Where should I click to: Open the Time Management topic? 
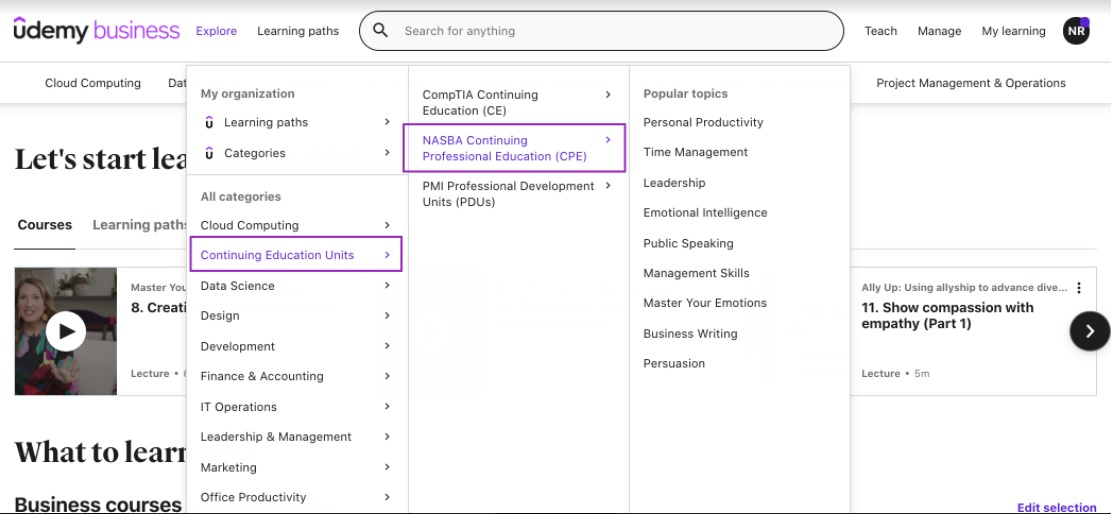coord(695,152)
